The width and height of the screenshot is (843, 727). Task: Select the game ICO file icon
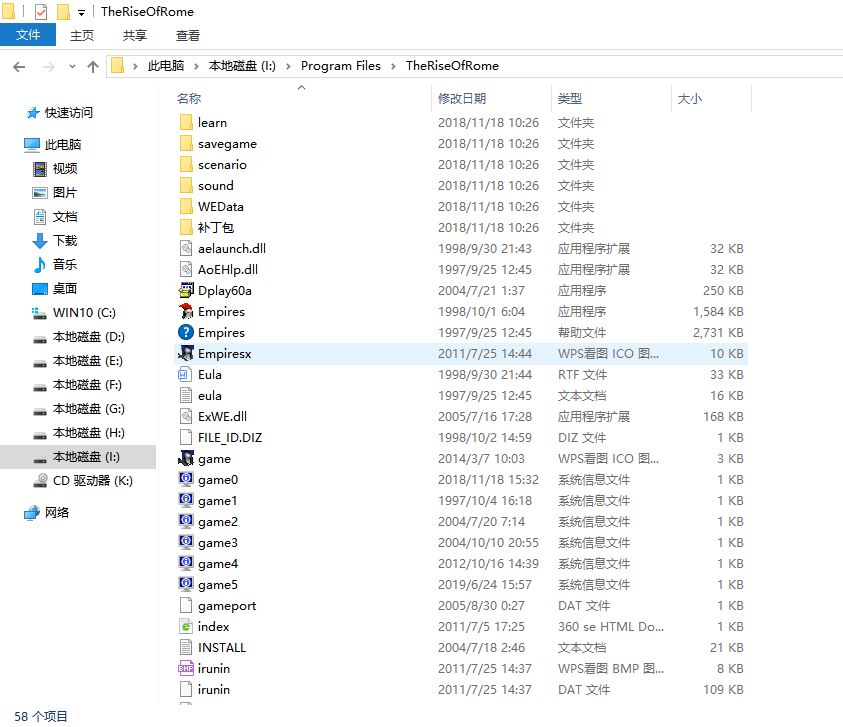coord(188,458)
